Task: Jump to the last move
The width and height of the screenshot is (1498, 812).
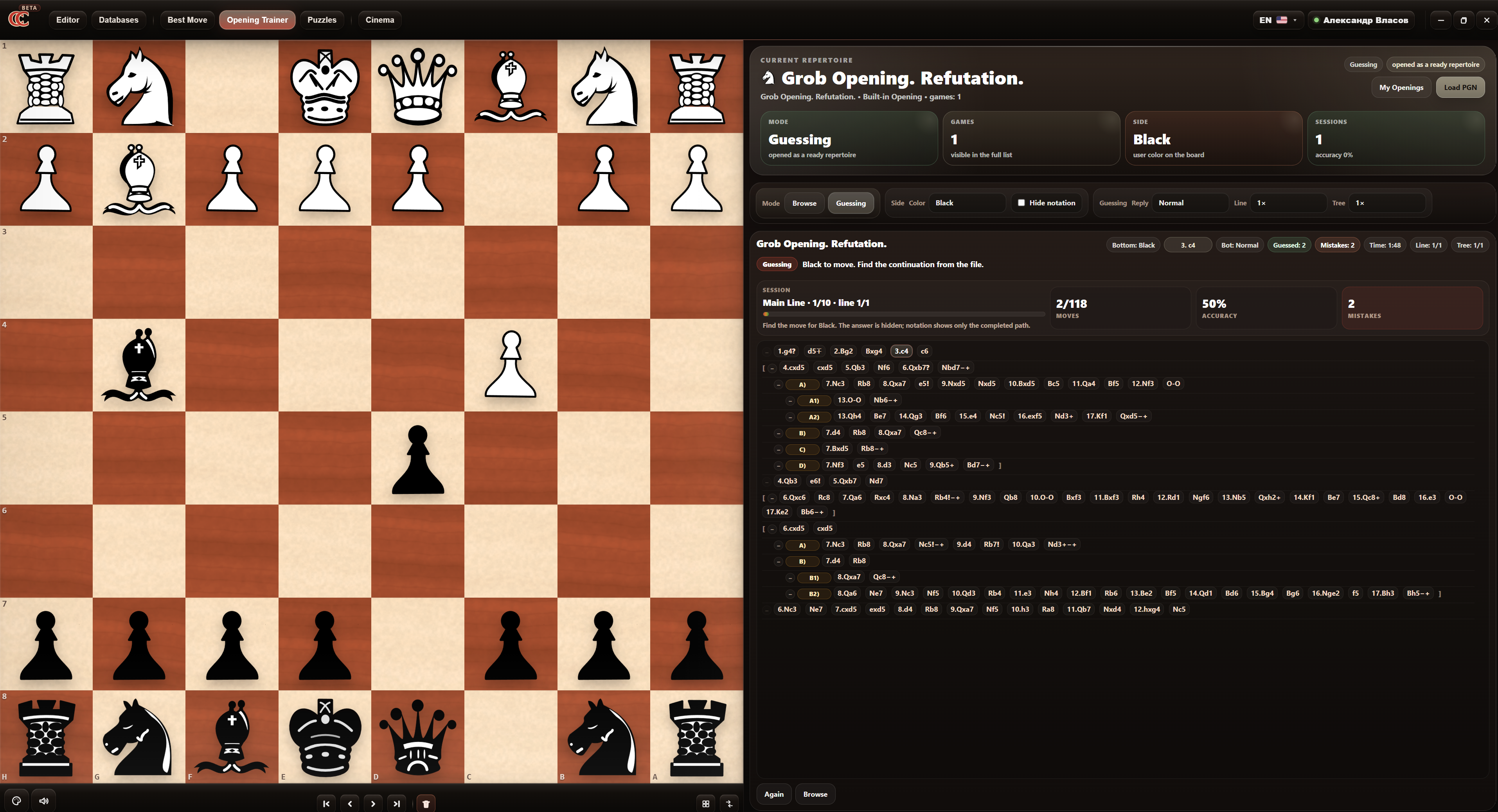Action: 397,804
